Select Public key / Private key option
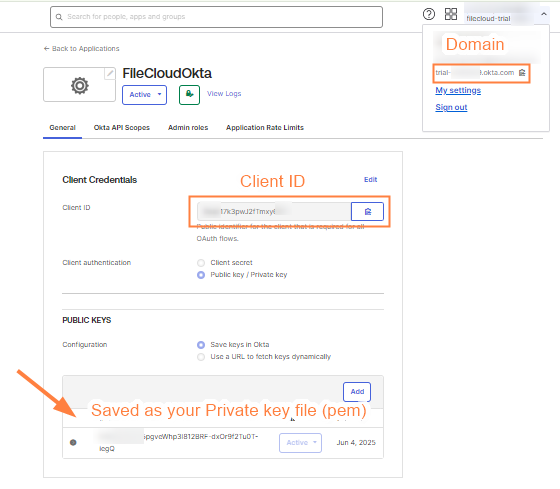 point(201,275)
